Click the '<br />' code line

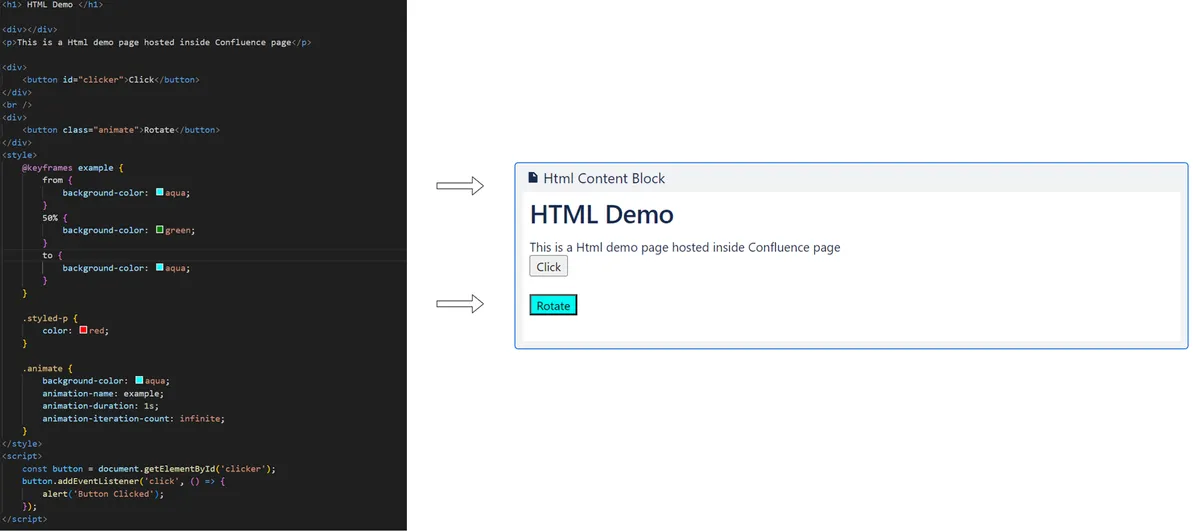coord(17,105)
